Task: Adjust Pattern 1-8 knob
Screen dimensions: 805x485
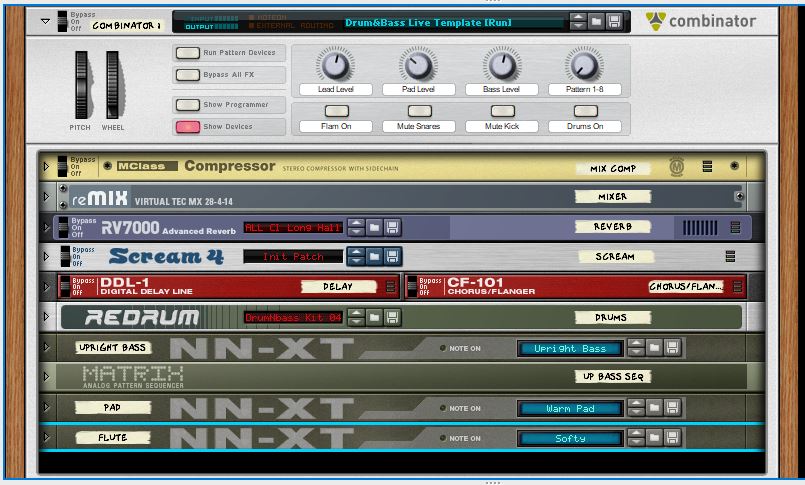Action: click(x=584, y=66)
